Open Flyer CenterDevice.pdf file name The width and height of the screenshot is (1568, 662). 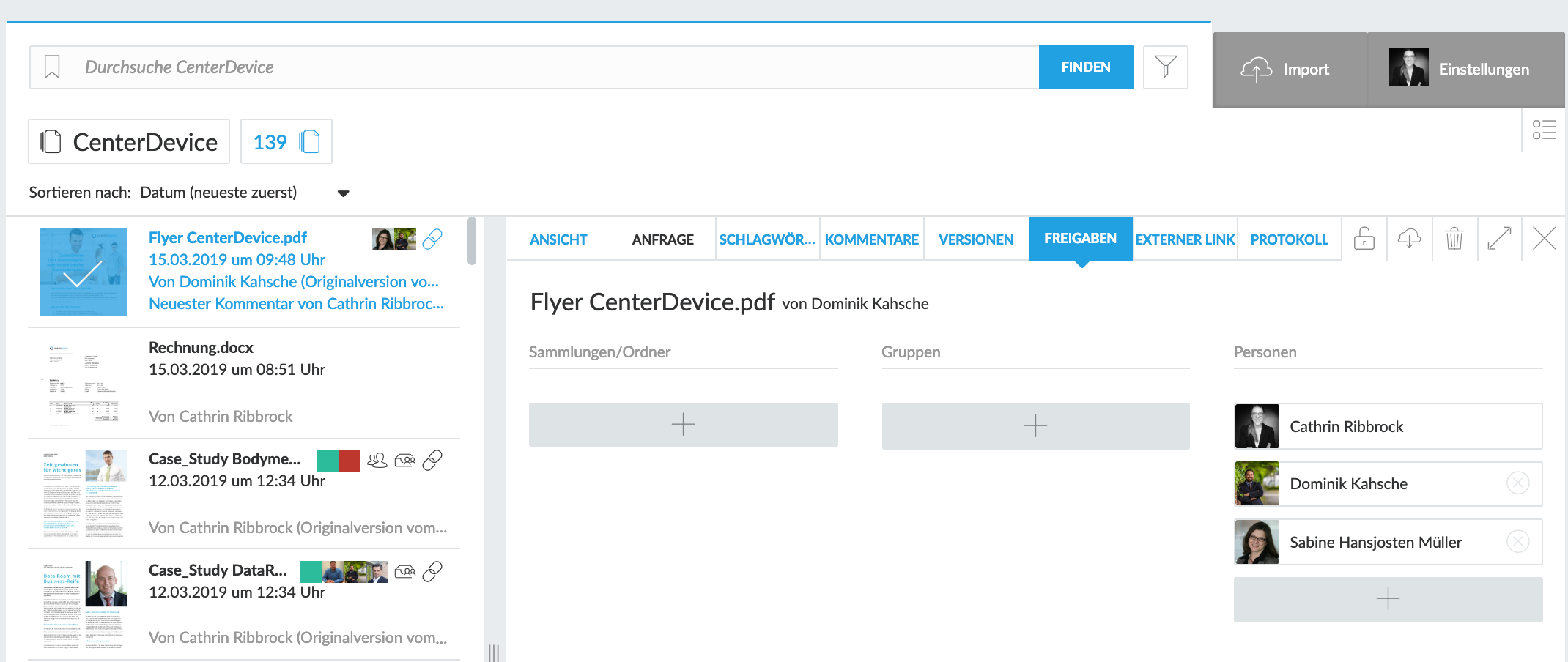[228, 238]
